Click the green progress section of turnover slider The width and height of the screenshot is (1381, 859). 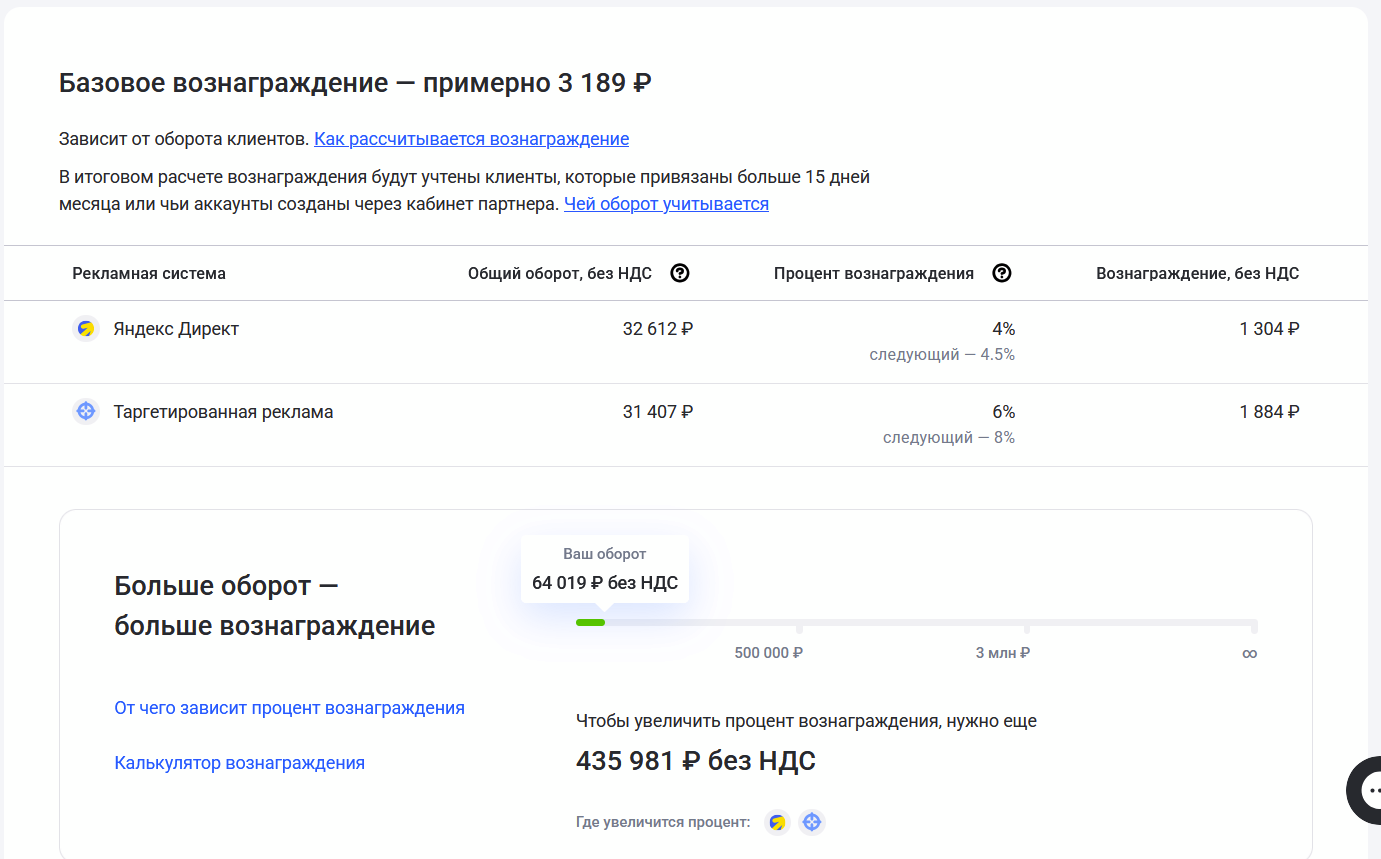[x=591, y=622]
